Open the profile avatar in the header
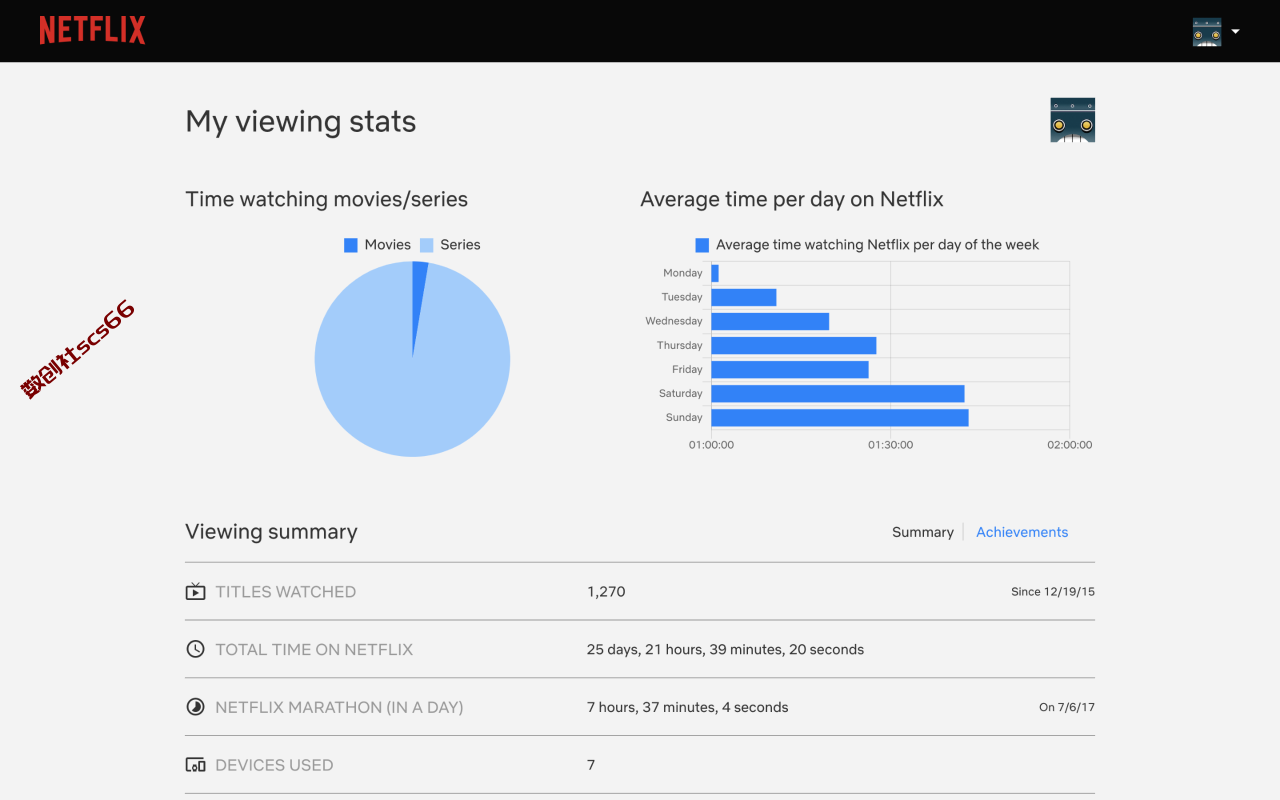 (1207, 31)
